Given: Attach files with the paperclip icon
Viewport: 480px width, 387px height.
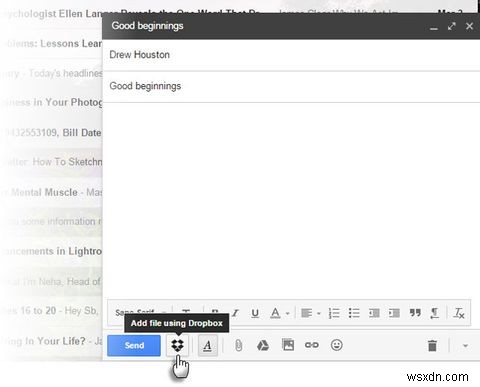Looking at the screenshot, I should coord(238,345).
